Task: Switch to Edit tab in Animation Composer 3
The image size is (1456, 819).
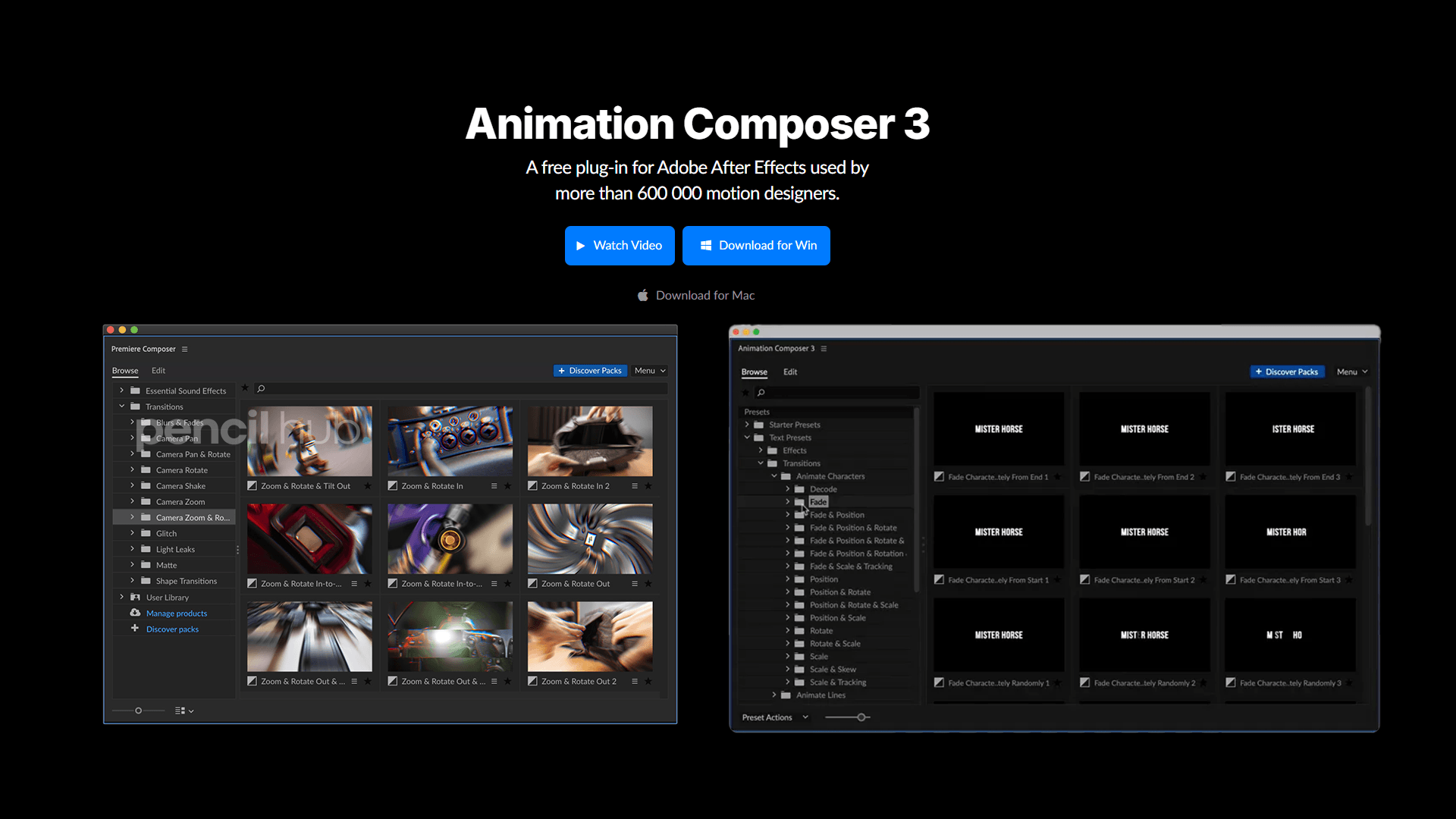Action: click(790, 372)
